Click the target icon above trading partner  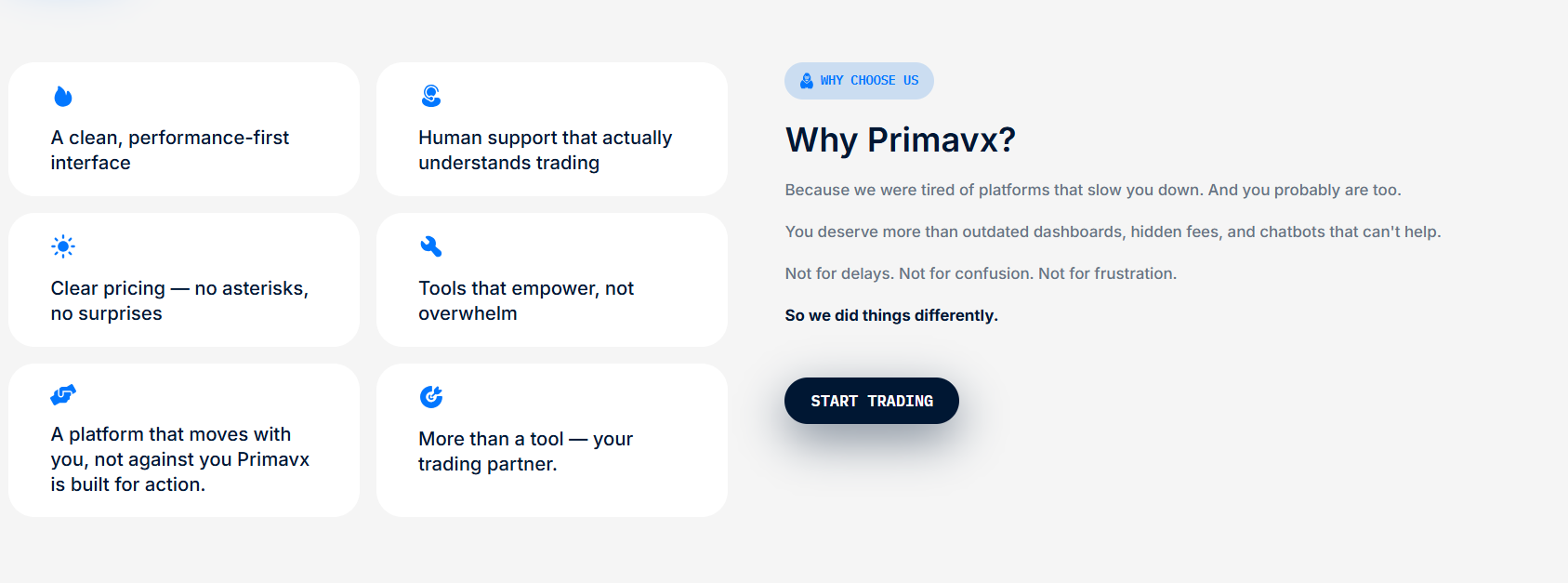click(x=431, y=397)
